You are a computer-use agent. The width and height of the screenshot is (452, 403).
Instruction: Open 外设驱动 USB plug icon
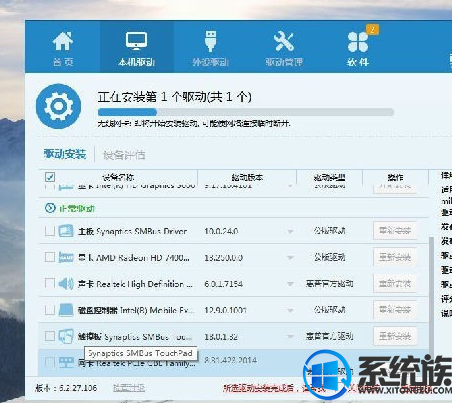click(x=210, y=41)
